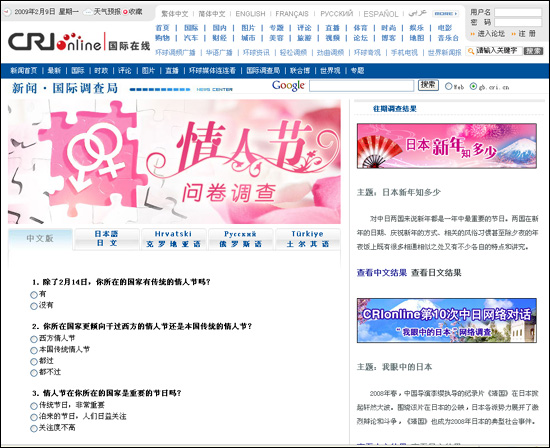This screenshot has width=550, height=448.
Task: Switch to the Hrvatski 克罗地亚语 tab
Action: coord(173,239)
